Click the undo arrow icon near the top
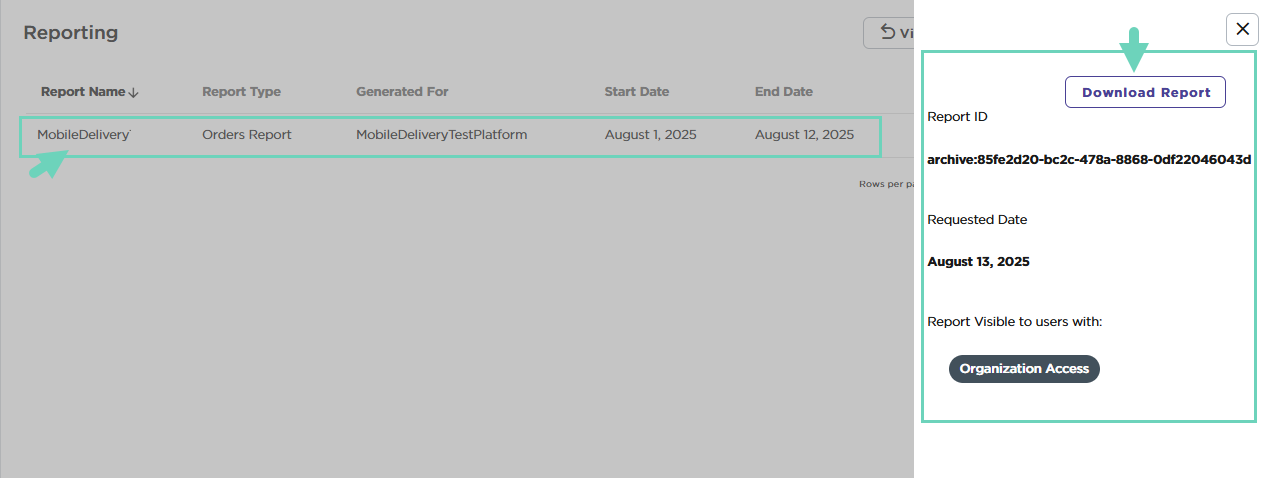The image size is (1268, 478). tap(887, 32)
